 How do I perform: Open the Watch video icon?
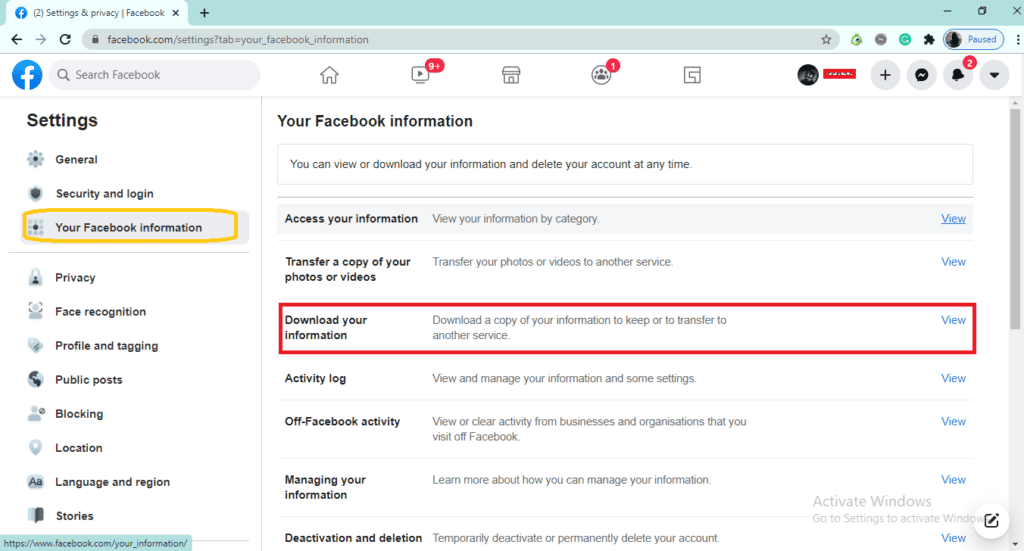[420, 75]
